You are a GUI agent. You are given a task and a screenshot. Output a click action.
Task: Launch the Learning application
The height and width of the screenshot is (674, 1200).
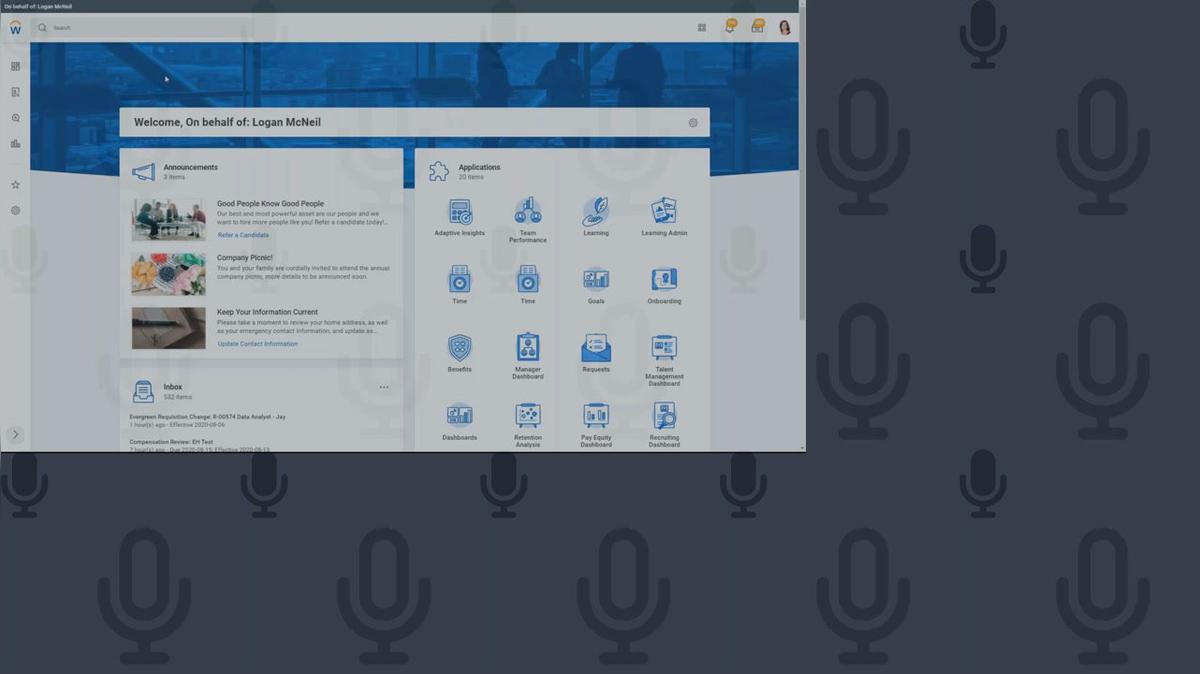coord(596,212)
